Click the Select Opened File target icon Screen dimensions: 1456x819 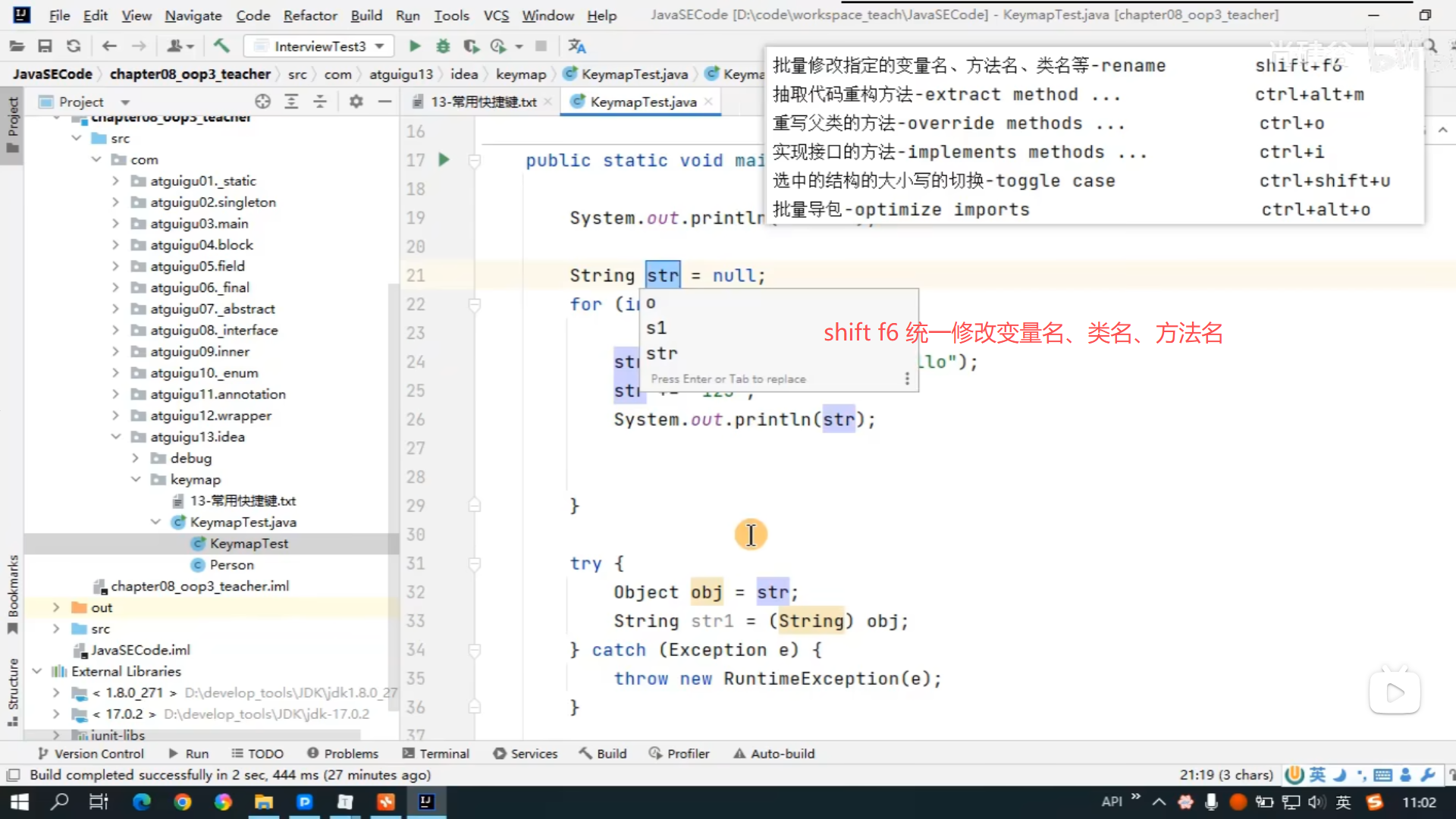(262, 102)
